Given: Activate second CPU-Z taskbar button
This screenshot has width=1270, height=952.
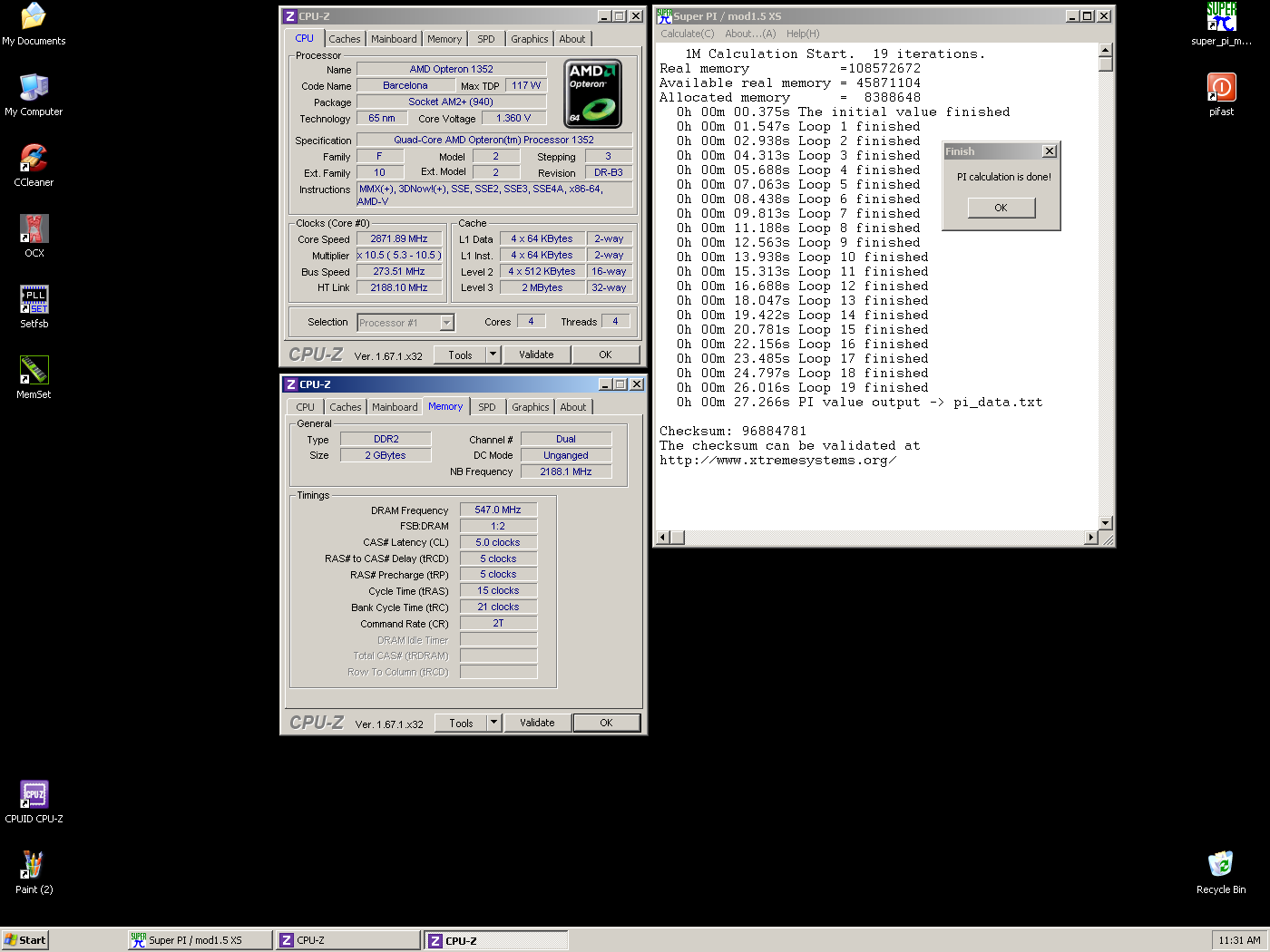Looking at the screenshot, I should (496, 940).
